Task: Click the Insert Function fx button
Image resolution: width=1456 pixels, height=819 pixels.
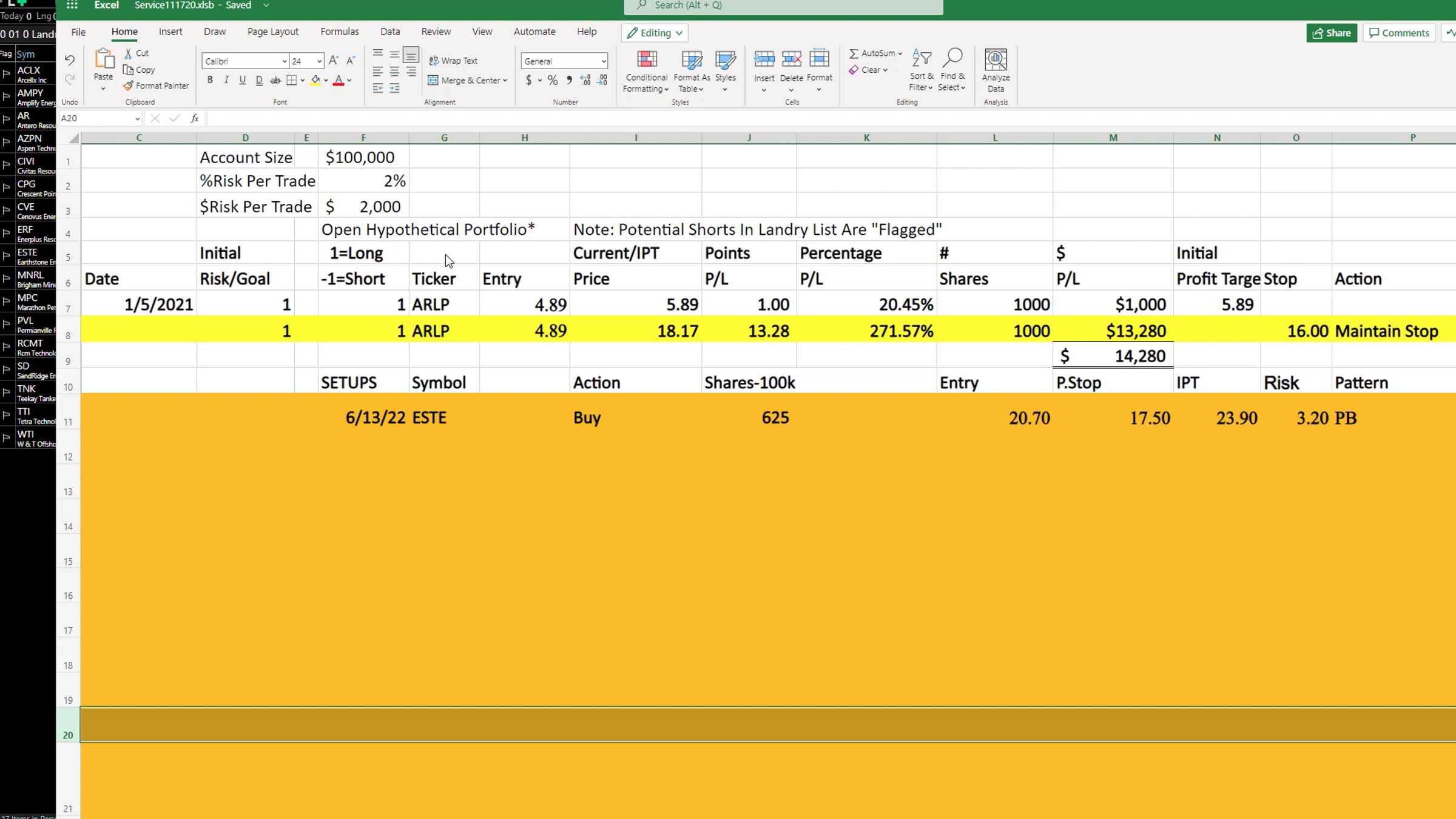Action: [x=195, y=118]
